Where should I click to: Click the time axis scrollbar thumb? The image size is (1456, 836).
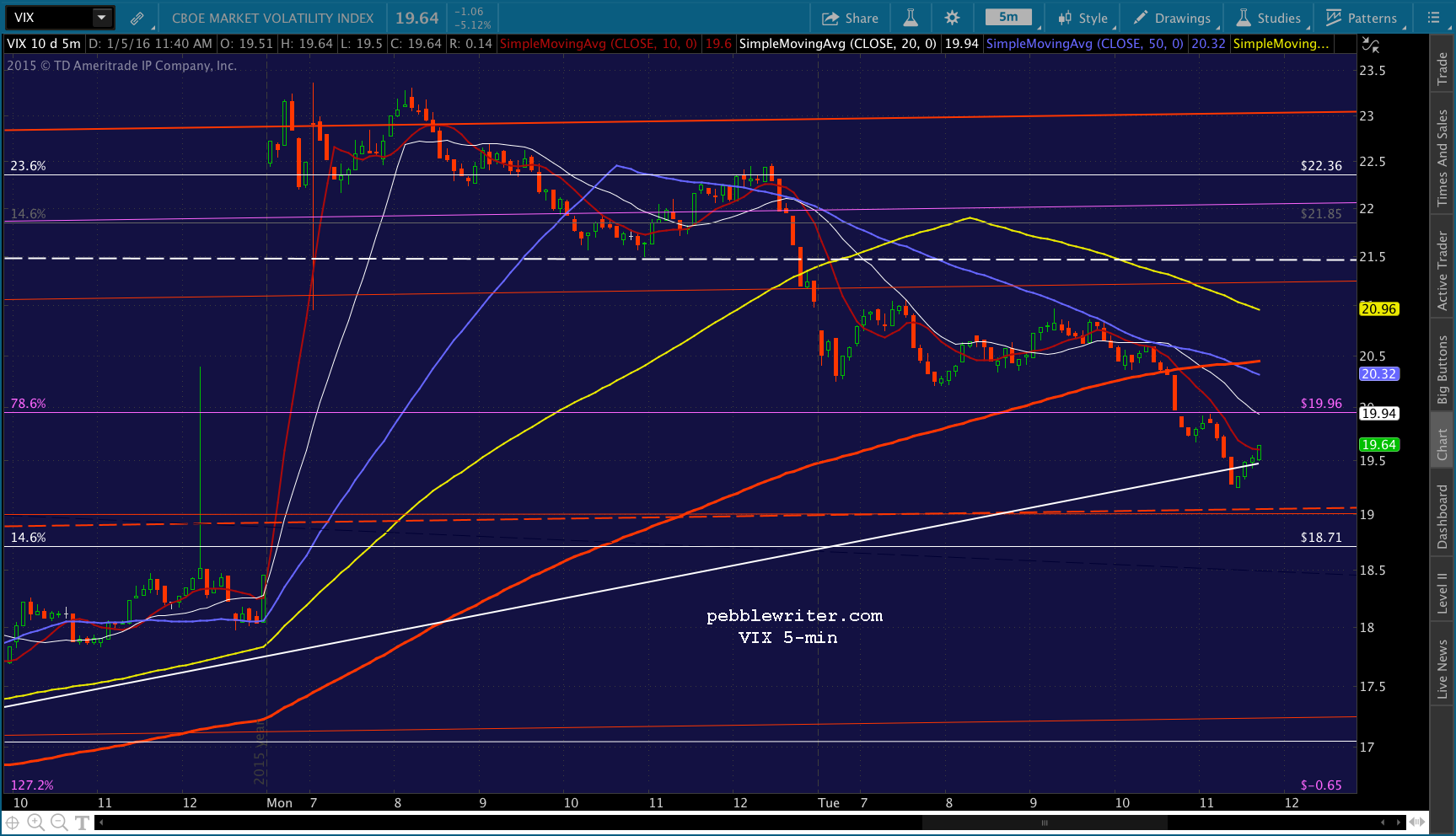1044,823
